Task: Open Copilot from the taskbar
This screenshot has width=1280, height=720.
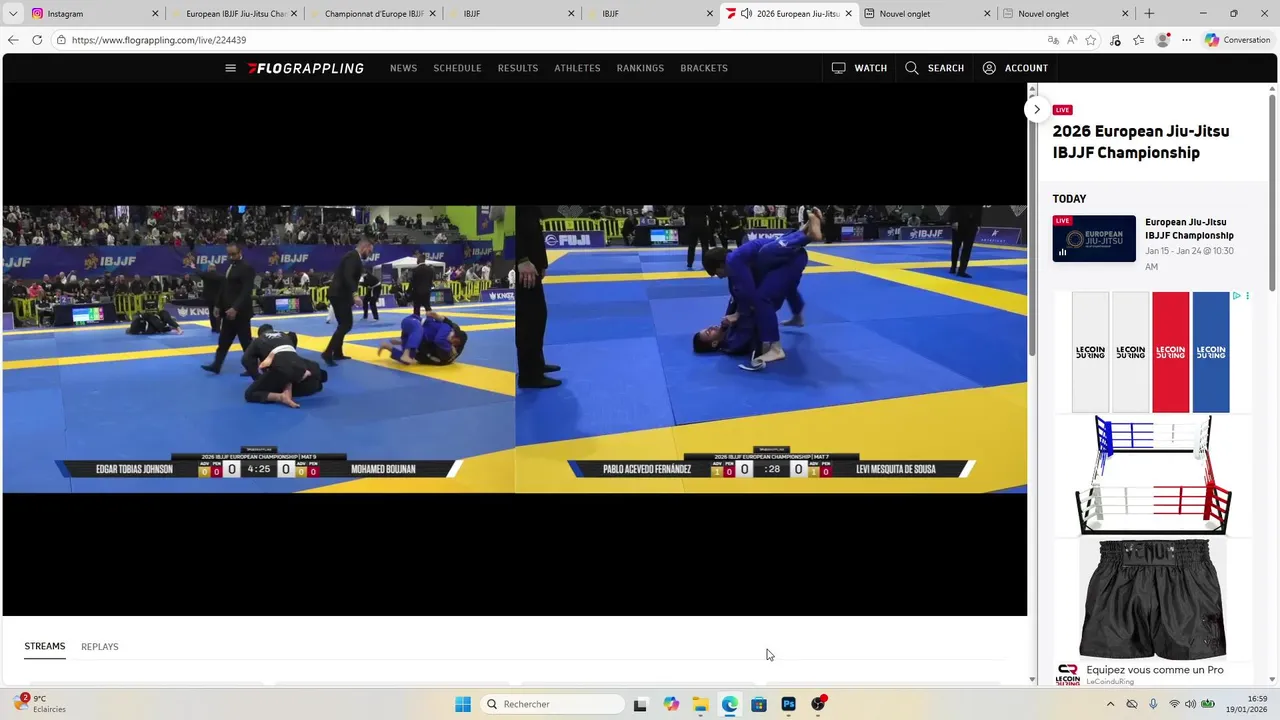Action: (x=671, y=704)
